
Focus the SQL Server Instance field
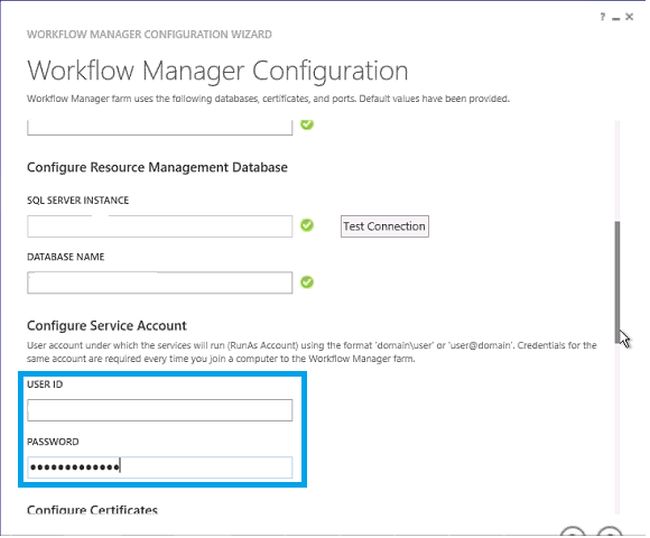pos(160,227)
